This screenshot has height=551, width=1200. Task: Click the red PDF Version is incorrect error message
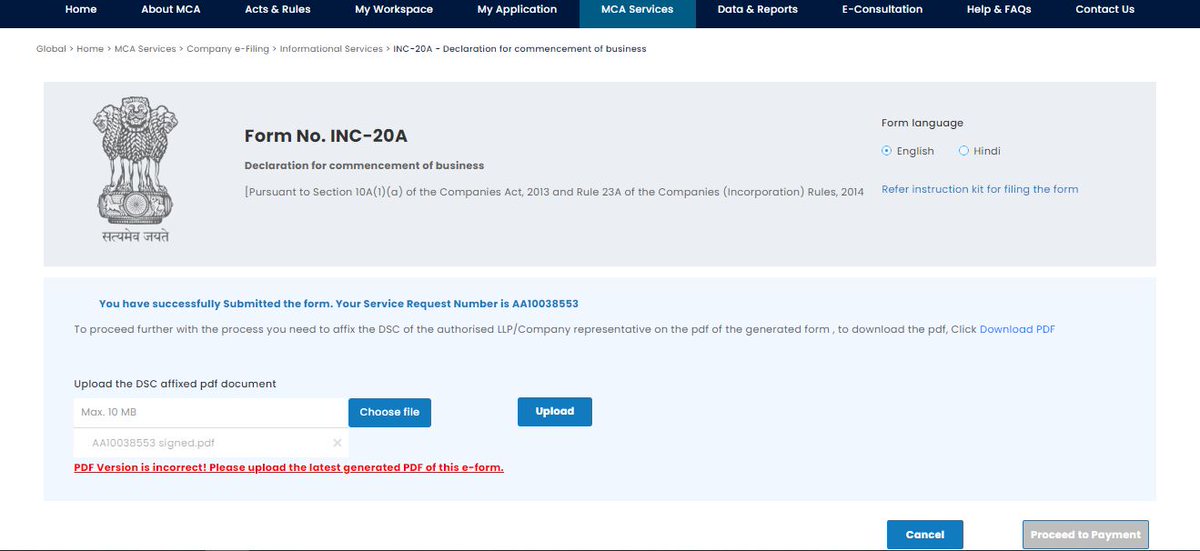click(289, 467)
